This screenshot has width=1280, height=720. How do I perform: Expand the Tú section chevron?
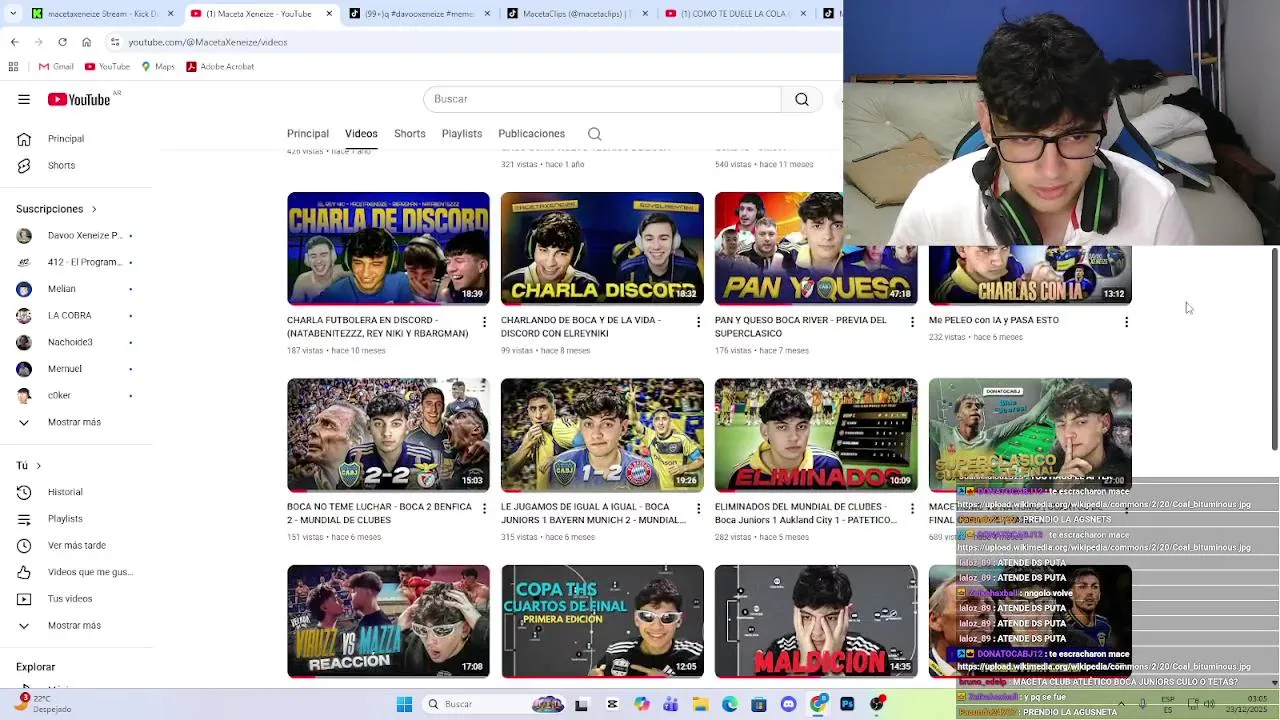click(x=38, y=466)
